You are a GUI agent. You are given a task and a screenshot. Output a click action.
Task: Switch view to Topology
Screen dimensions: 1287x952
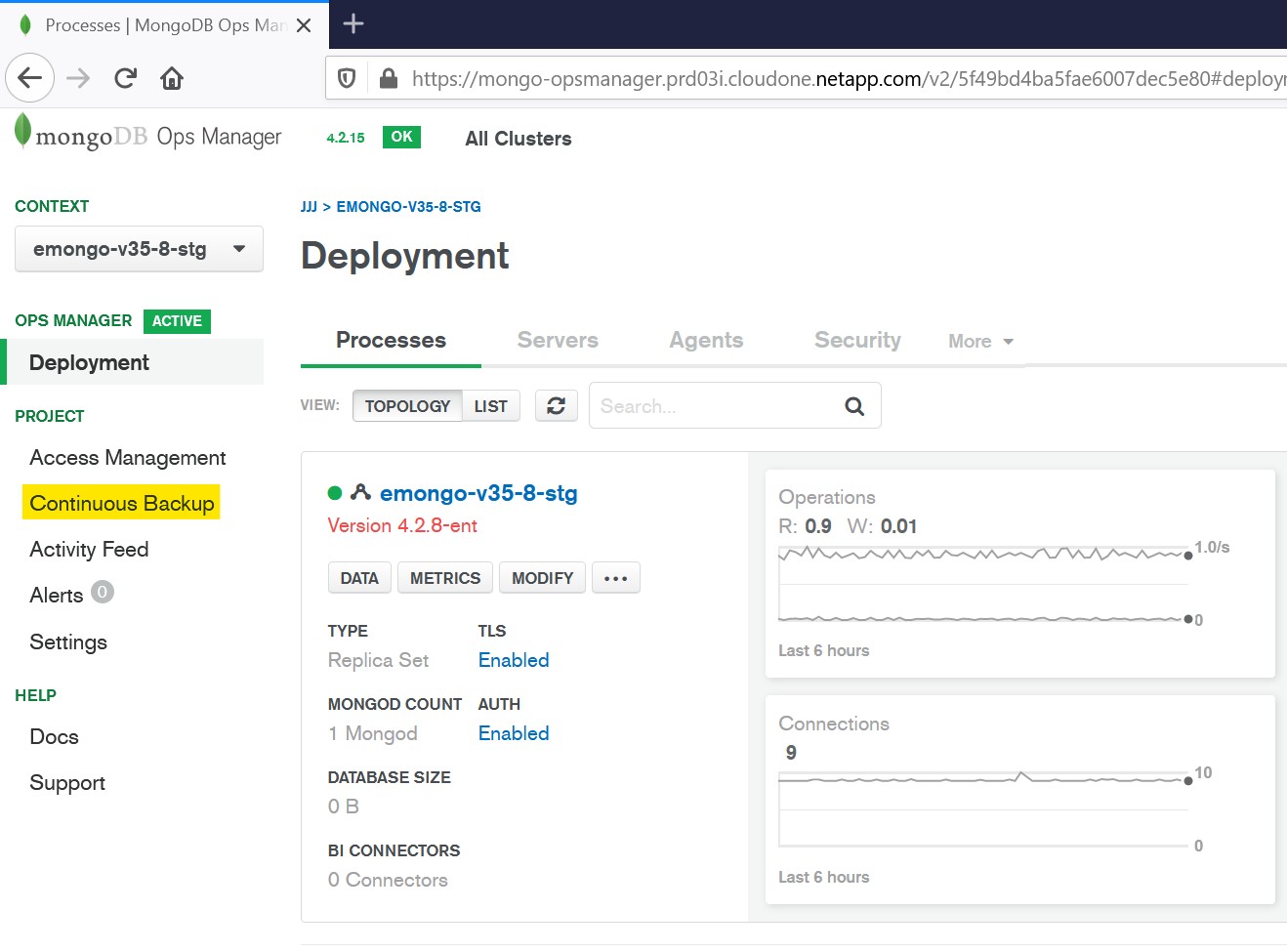(407, 406)
